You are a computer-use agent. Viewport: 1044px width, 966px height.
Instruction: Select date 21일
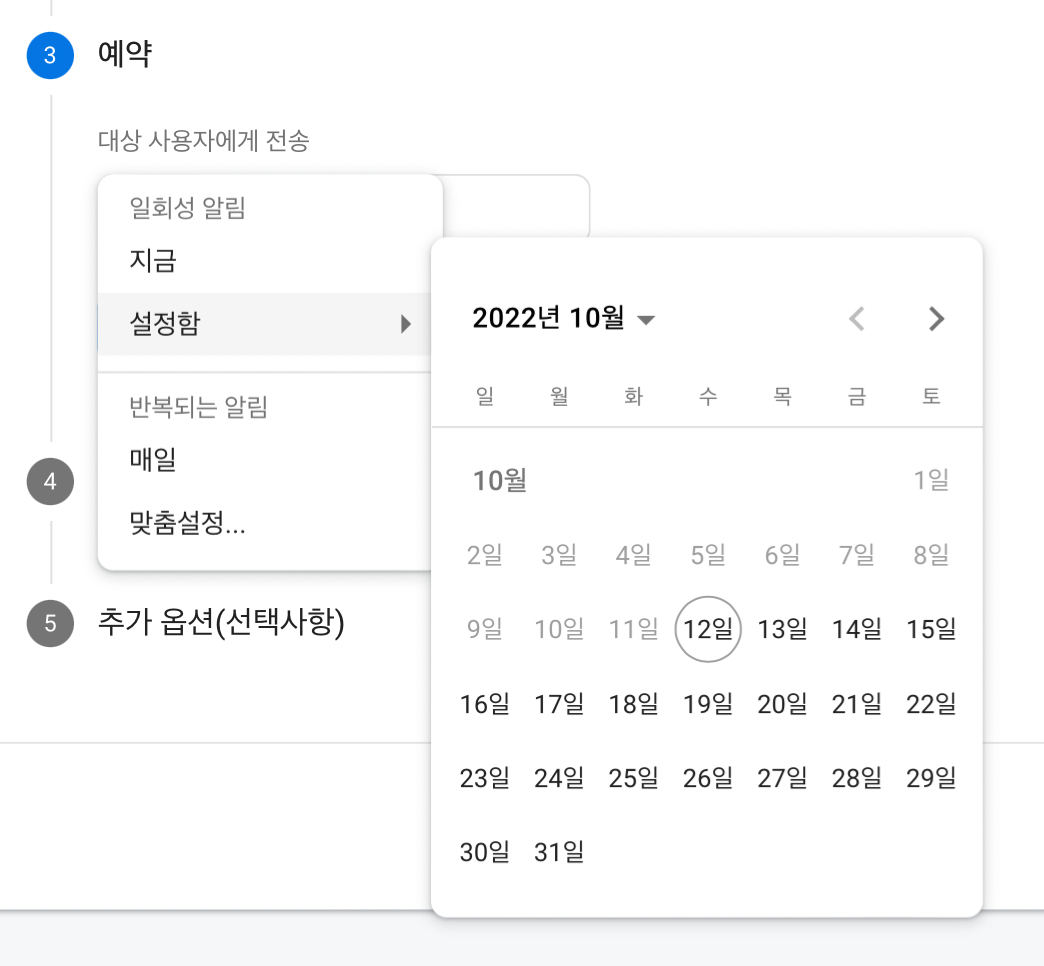coord(857,704)
